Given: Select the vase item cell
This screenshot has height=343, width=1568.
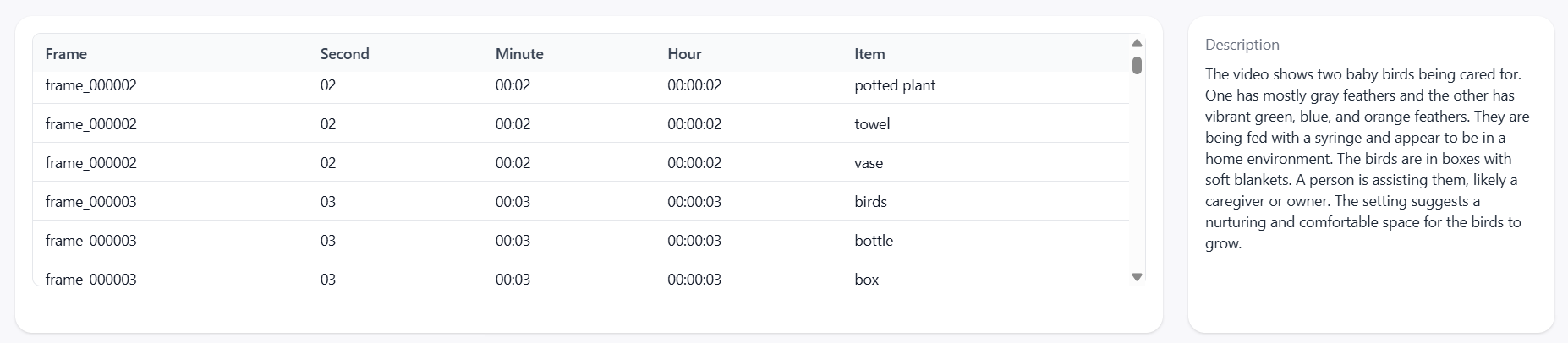Looking at the screenshot, I should click(x=869, y=163).
